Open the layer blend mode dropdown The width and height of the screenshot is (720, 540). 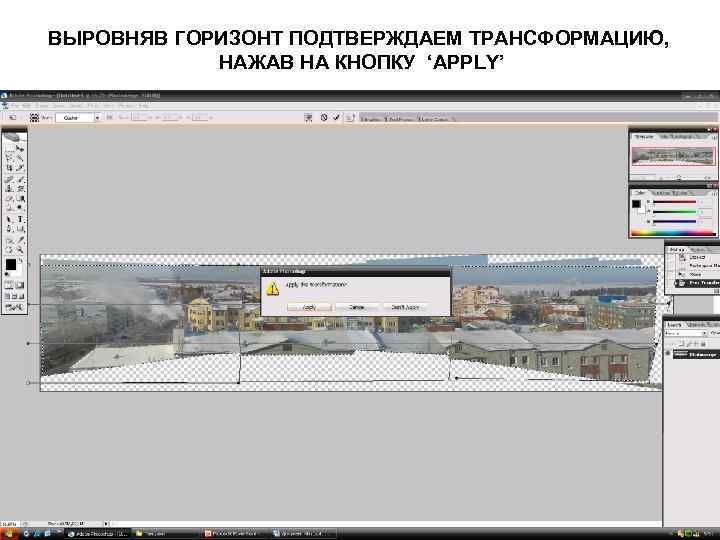coord(685,333)
